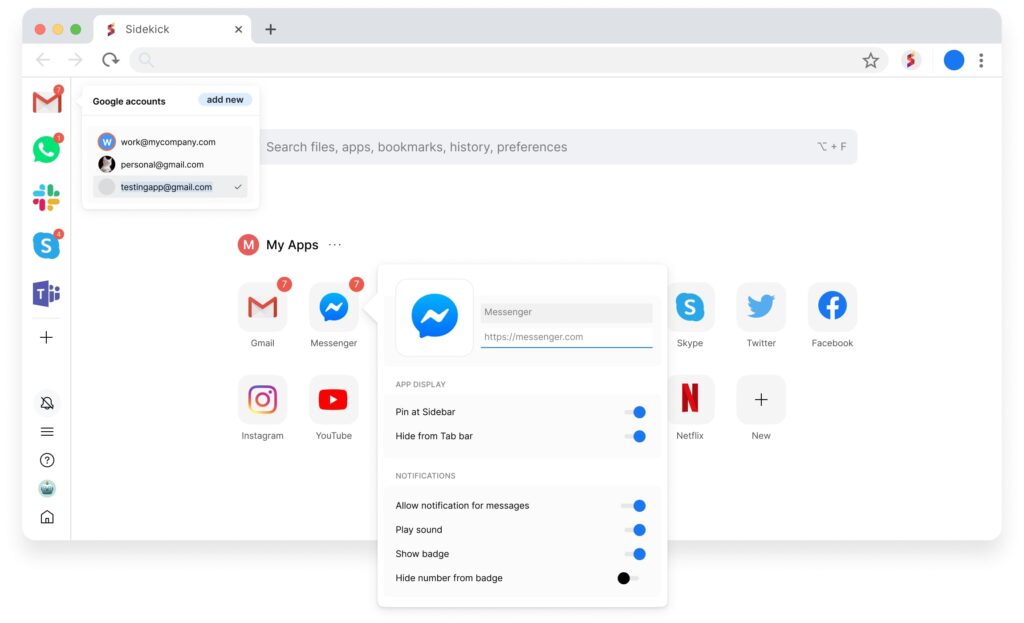The image size is (1024, 623).
Task: Open the sidebar hamburger menu
Action: [47, 432]
